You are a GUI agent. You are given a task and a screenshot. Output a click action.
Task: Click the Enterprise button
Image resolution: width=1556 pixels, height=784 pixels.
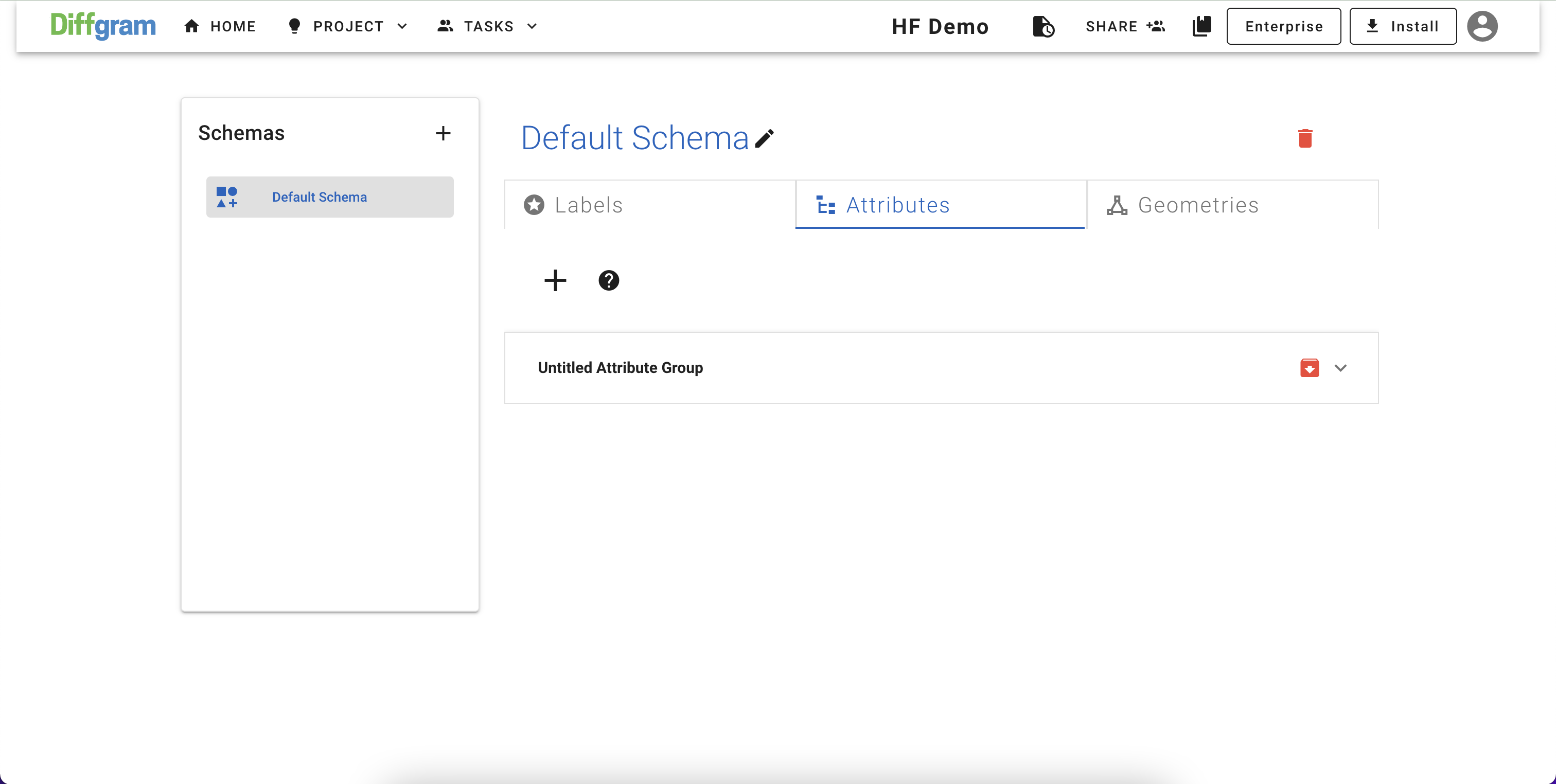pos(1284,27)
